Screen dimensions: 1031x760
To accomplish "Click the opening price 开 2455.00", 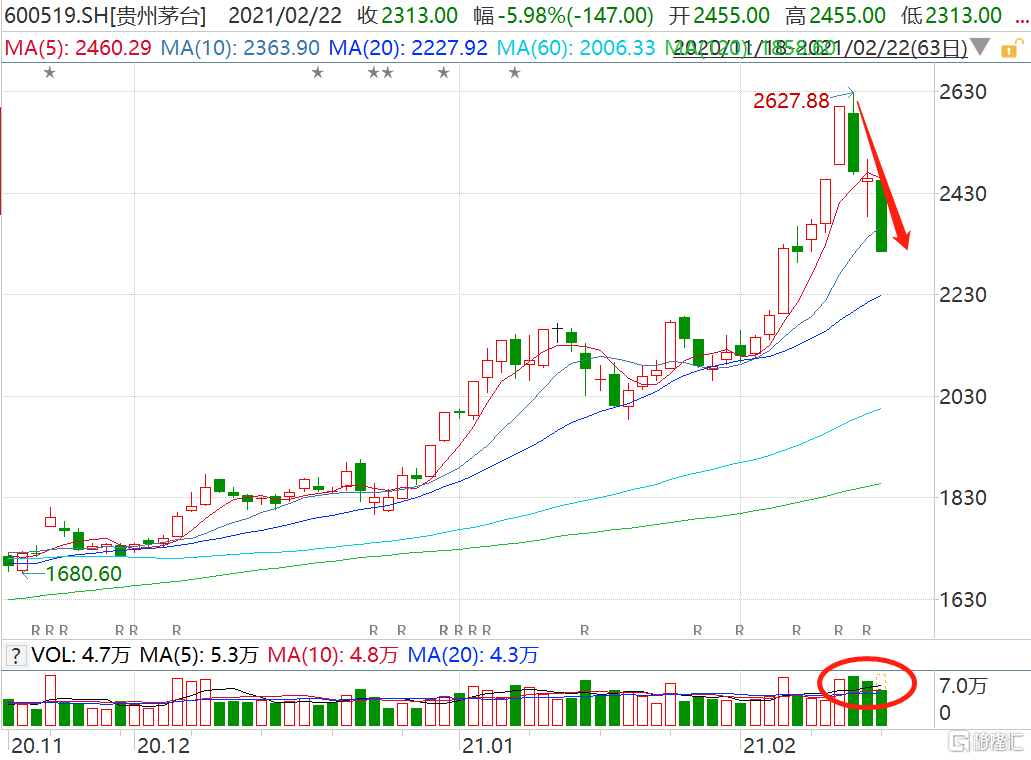I will pyautogui.click(x=719, y=16).
